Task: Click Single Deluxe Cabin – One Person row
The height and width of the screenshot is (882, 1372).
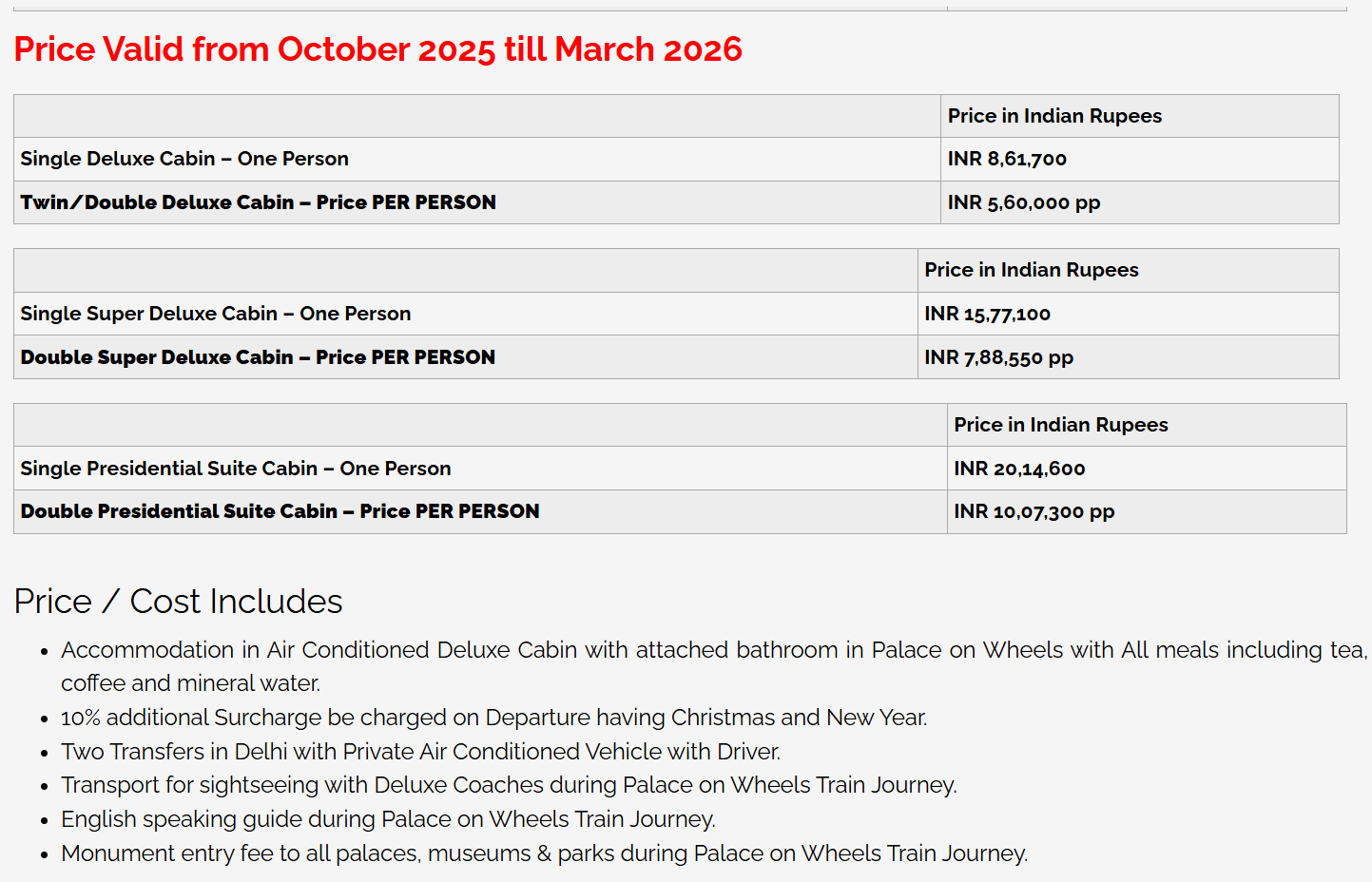Action: click(x=184, y=159)
